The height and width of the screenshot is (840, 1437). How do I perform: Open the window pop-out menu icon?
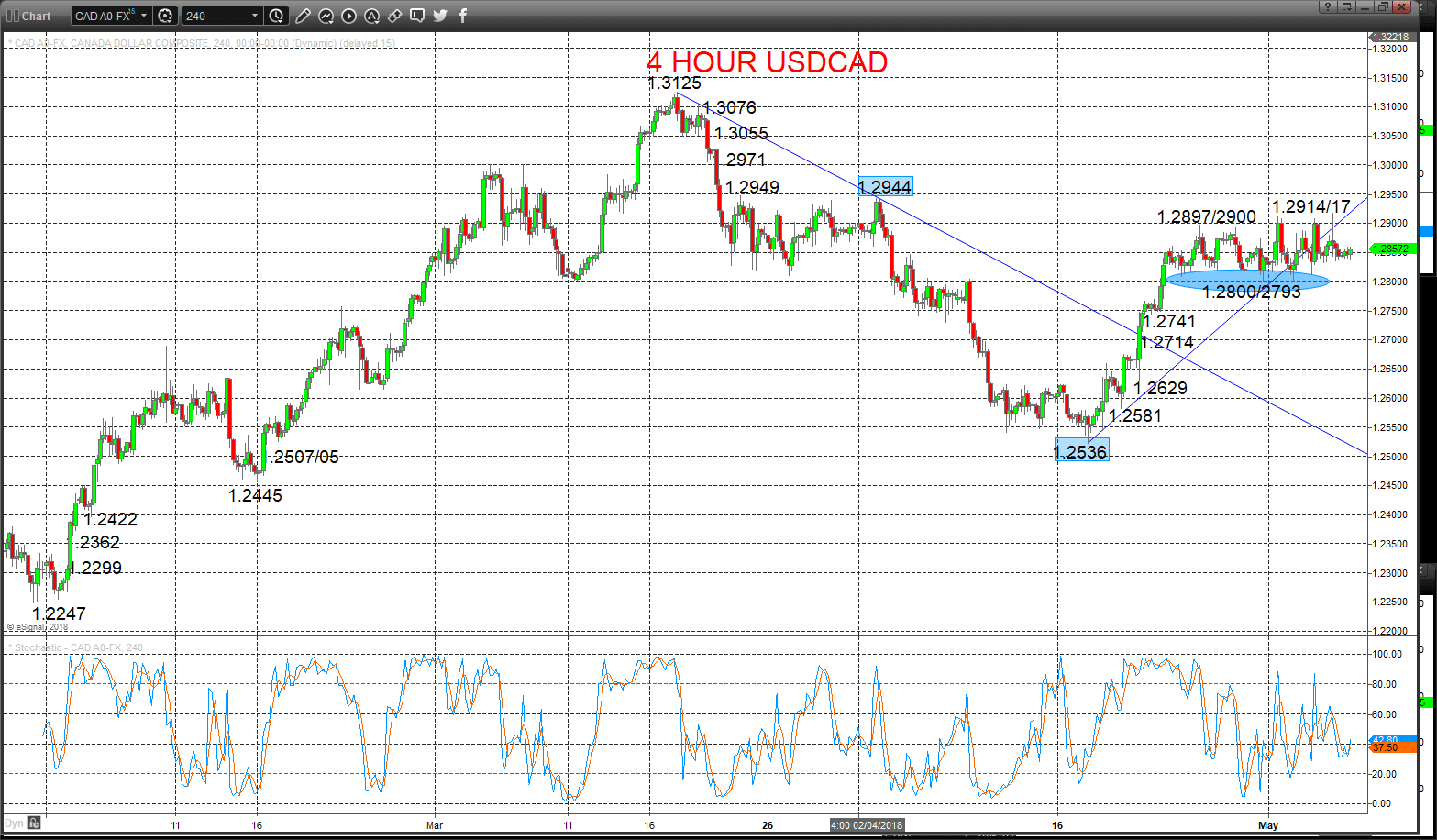1347,6
